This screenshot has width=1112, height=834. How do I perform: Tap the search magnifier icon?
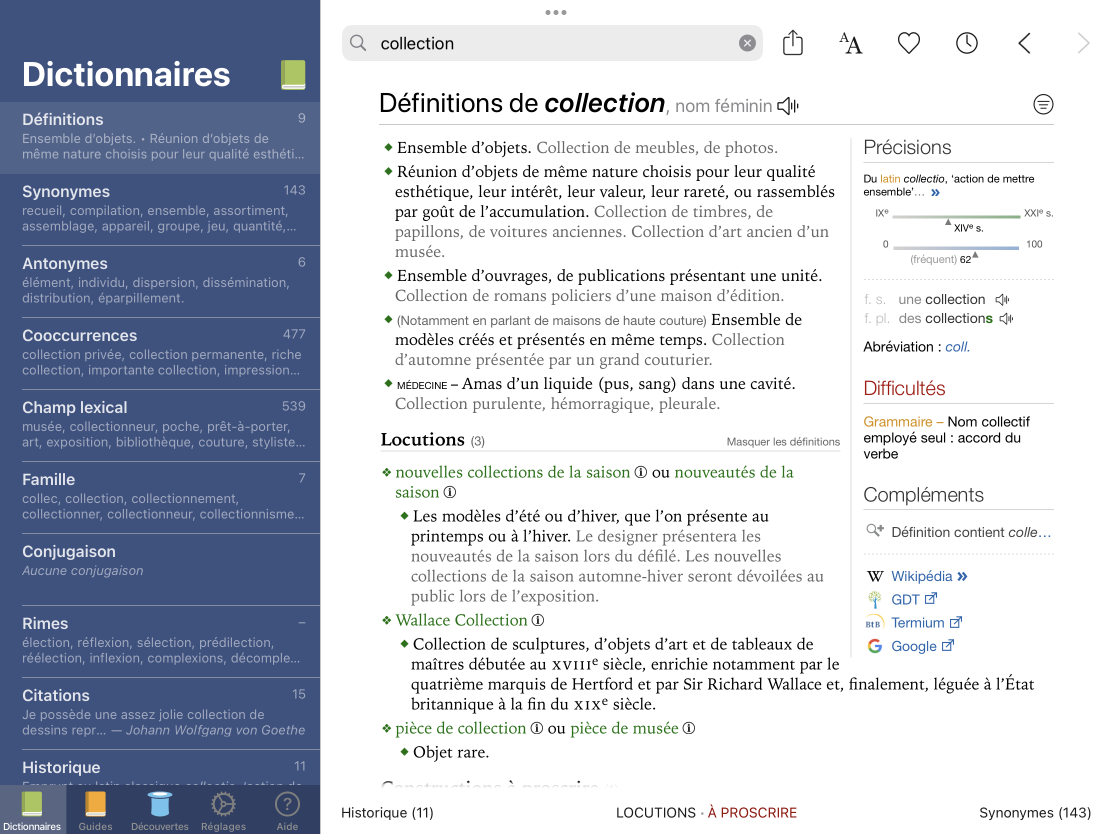(358, 43)
